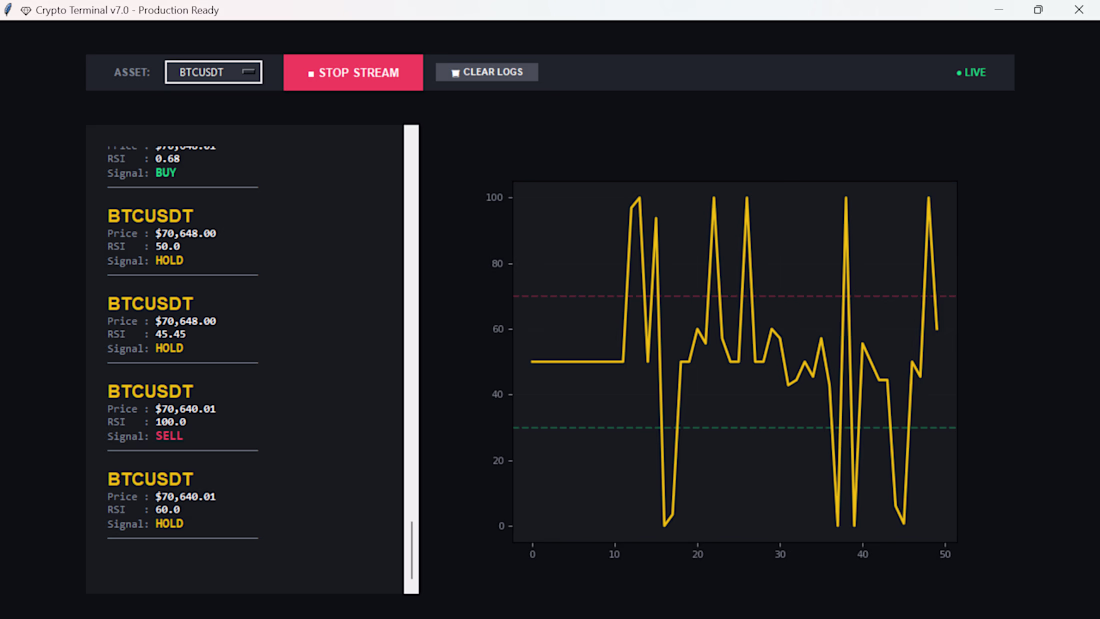Click the 'ASSET:' label
1100x619 pixels.
click(x=132, y=72)
